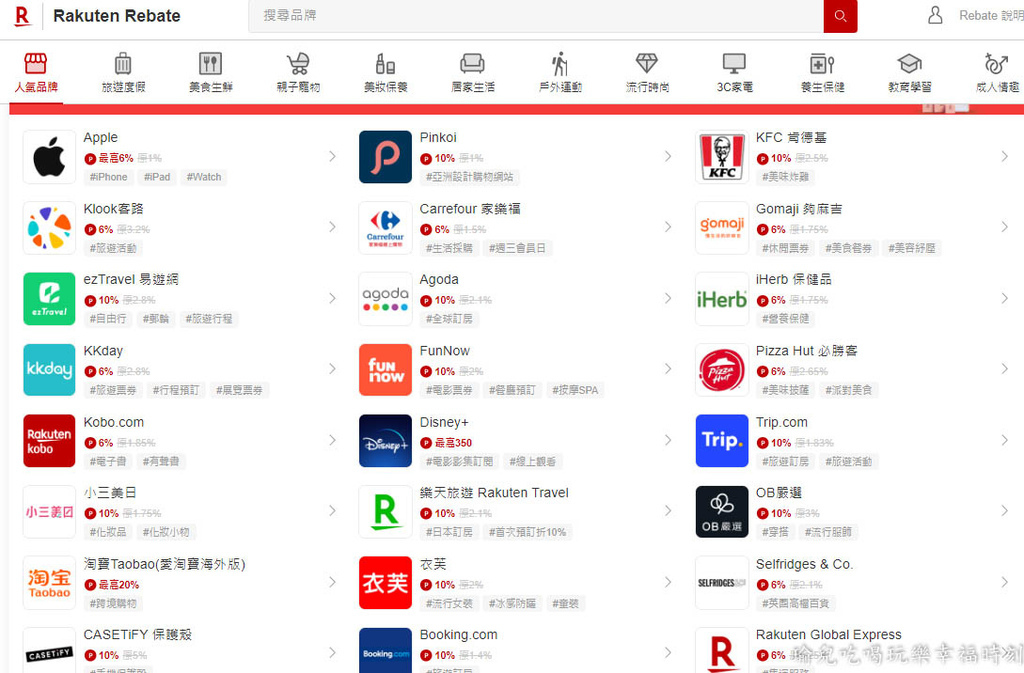Click the #美食餐券 tag
Screen dimensions: 1024x673
coord(848,248)
